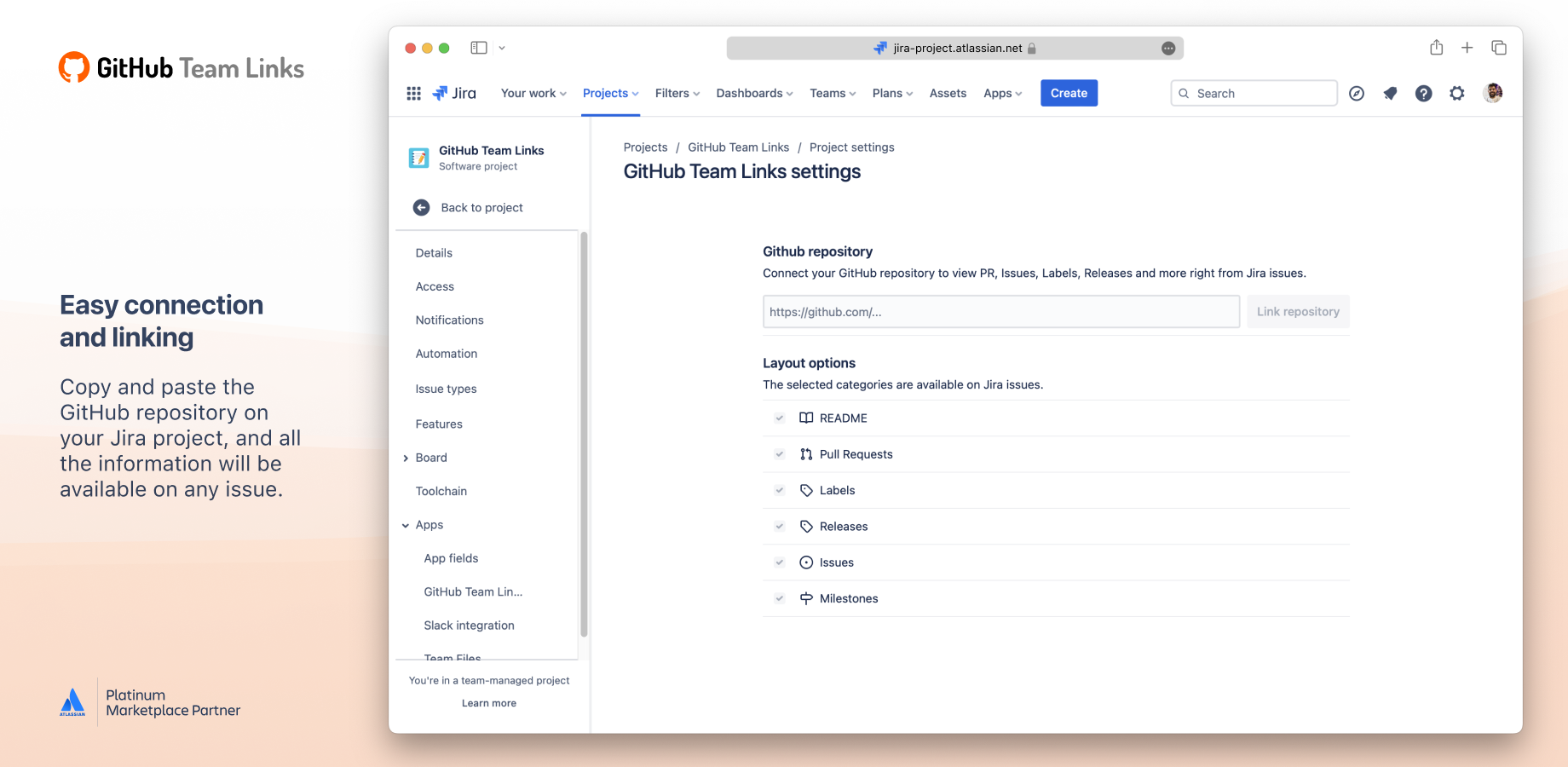Toggle the Milestones checkbox
This screenshot has width=1568, height=767.
[779, 598]
